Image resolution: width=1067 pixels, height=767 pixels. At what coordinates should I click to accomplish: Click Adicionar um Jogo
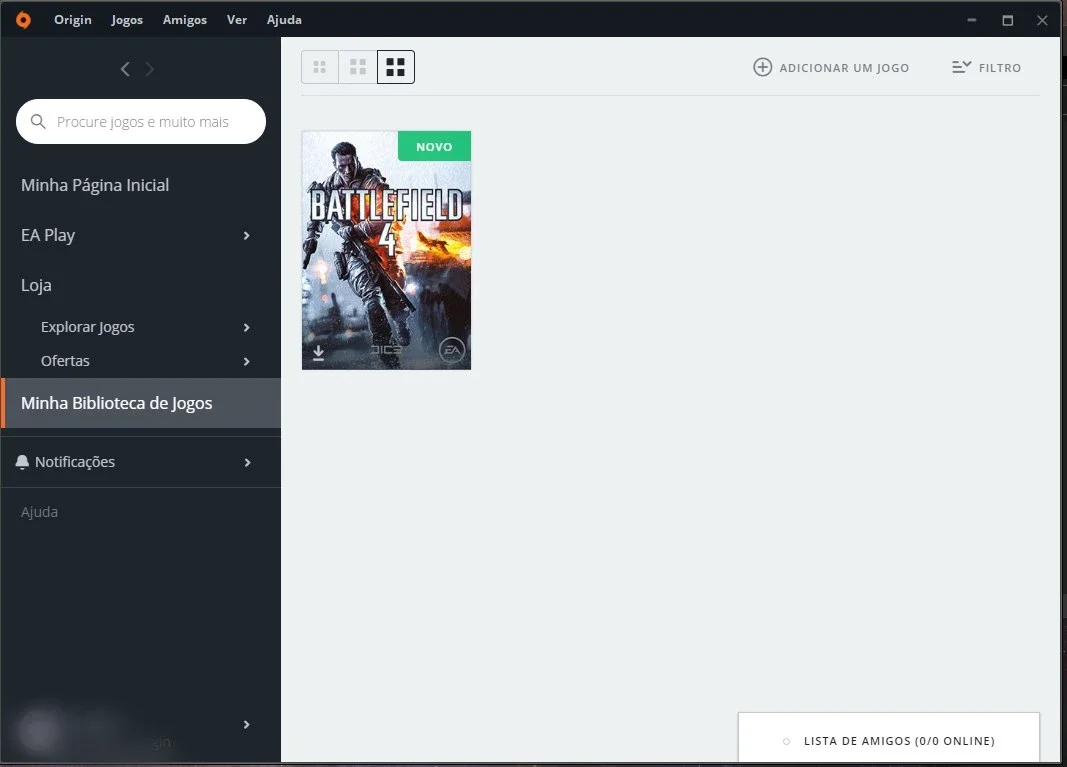click(831, 67)
